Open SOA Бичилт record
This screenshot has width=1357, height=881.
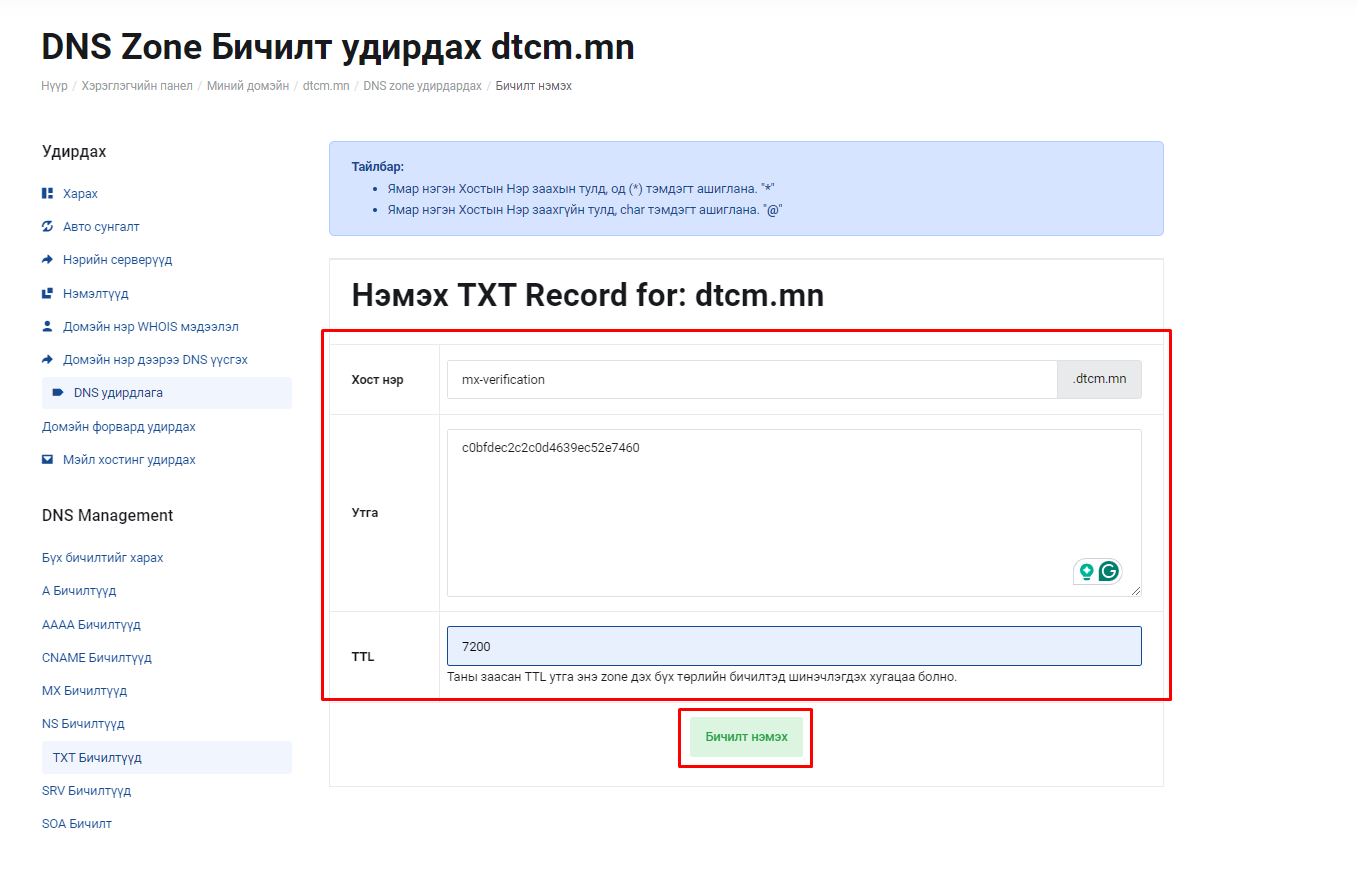(x=77, y=824)
